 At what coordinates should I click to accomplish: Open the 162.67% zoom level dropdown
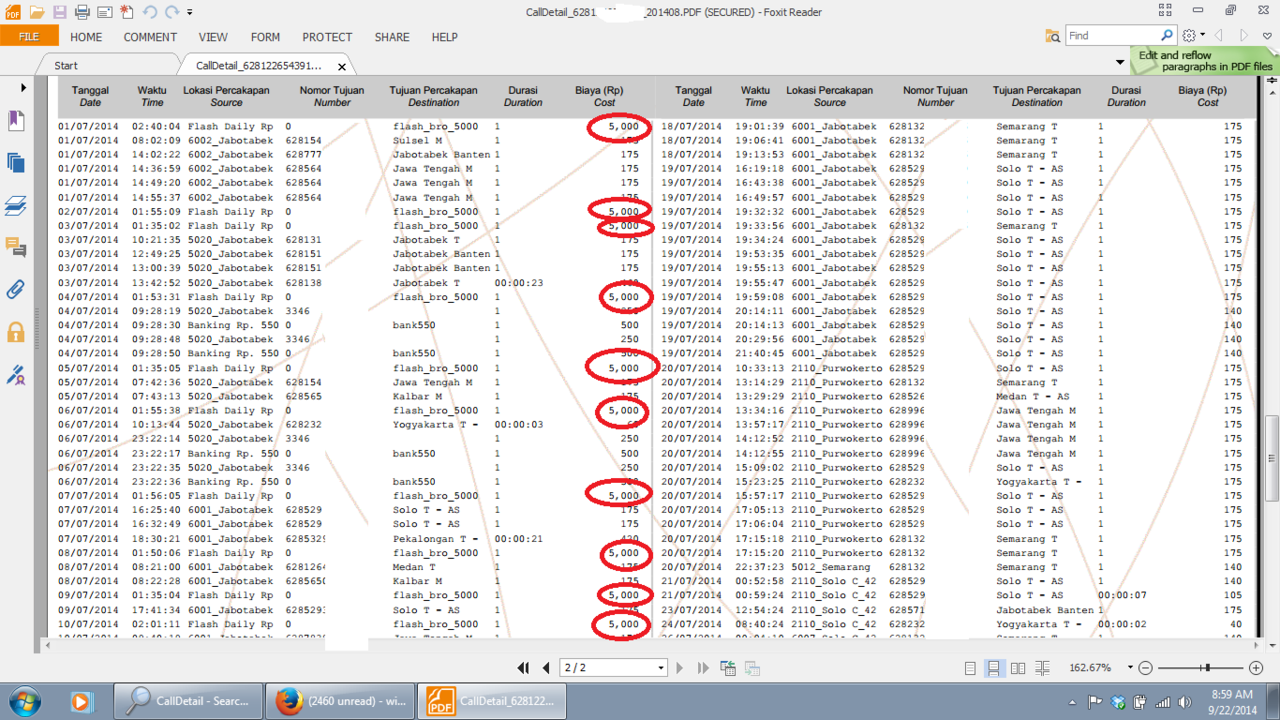1130,668
